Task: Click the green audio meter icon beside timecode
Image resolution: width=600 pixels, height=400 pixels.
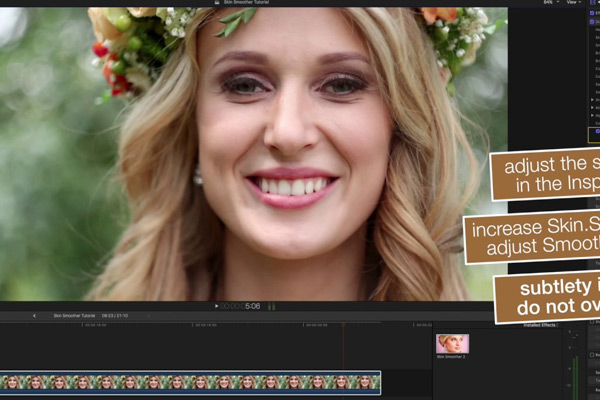Action: (271, 306)
